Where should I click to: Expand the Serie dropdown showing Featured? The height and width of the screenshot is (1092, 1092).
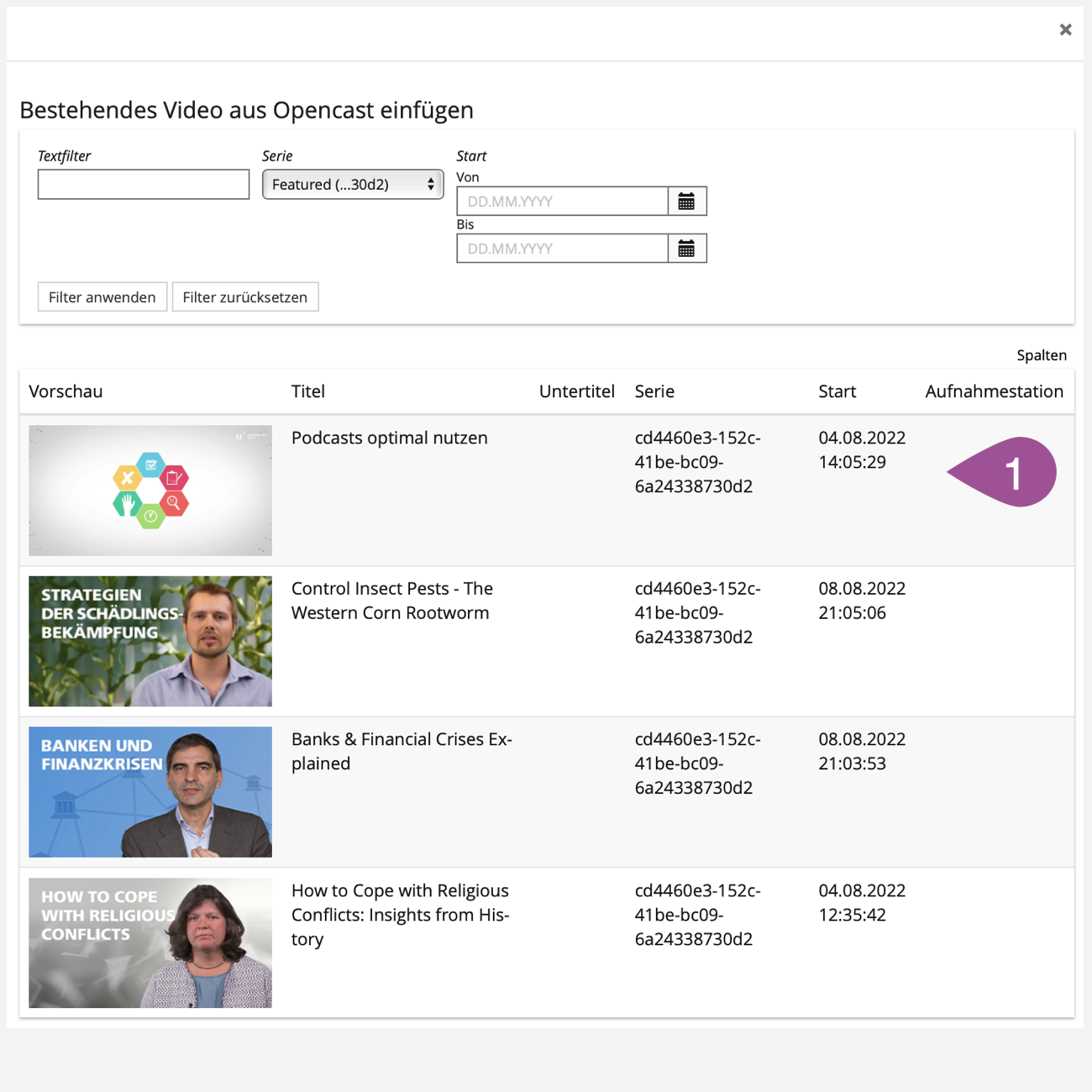(x=353, y=185)
